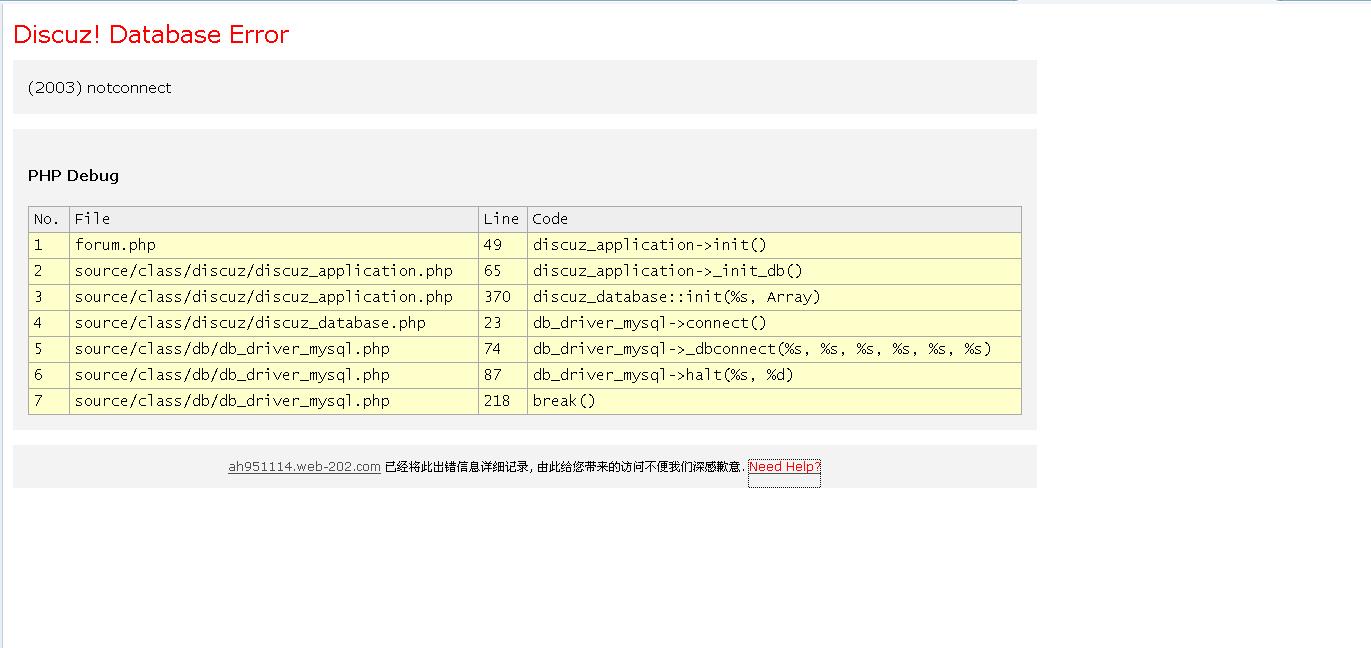Click the line number 87 cell
This screenshot has height=648, width=1371.
pos(503,375)
